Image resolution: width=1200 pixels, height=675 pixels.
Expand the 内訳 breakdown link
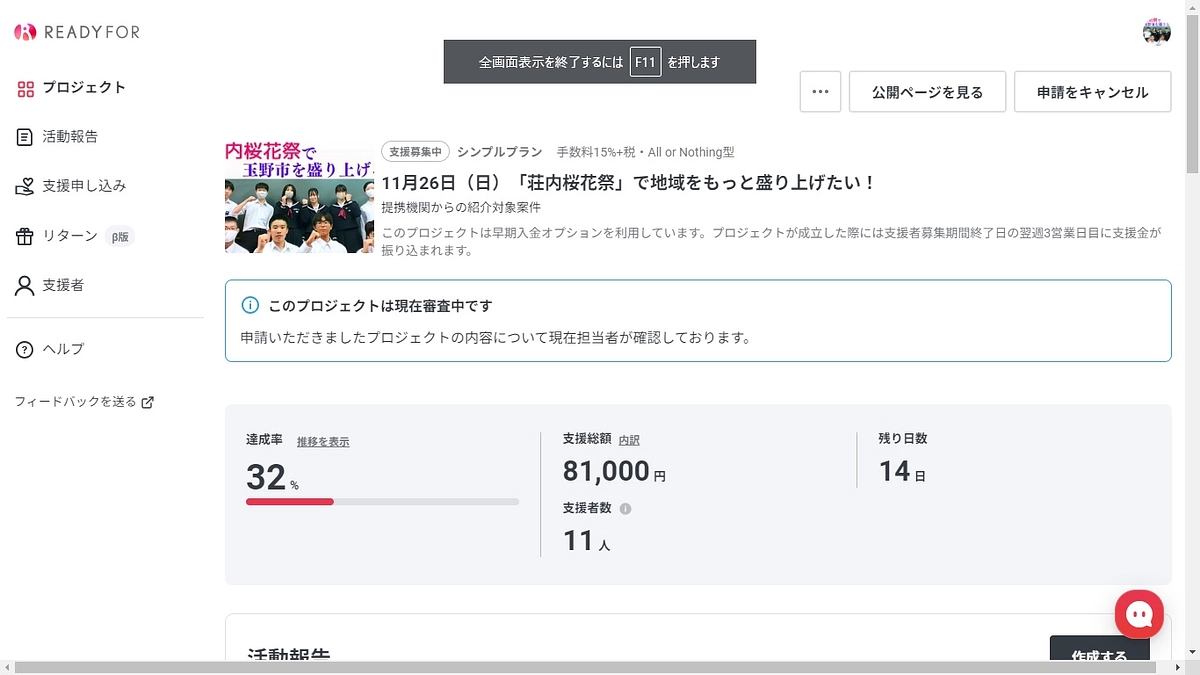pos(629,440)
